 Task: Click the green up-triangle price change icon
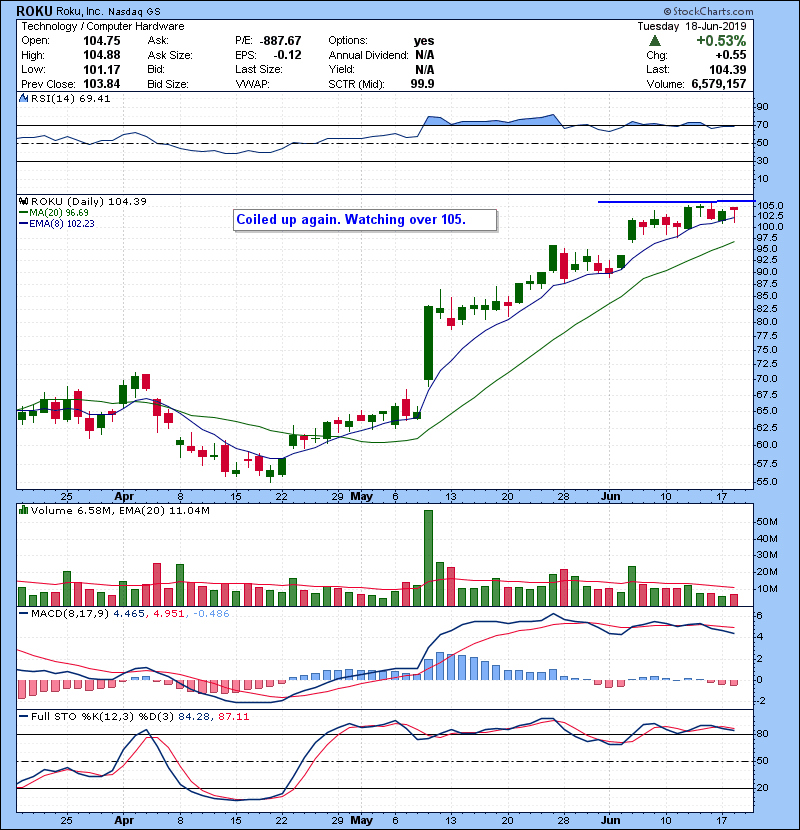(654, 41)
